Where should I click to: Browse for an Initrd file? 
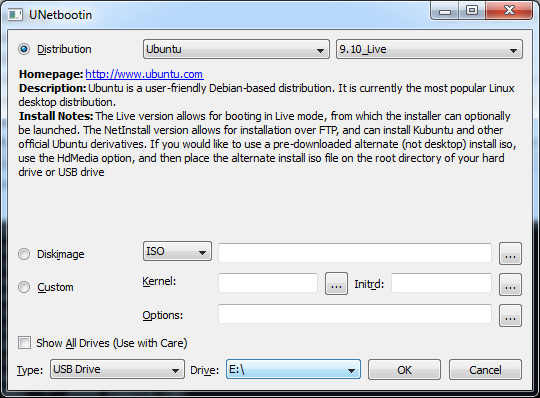(x=510, y=285)
